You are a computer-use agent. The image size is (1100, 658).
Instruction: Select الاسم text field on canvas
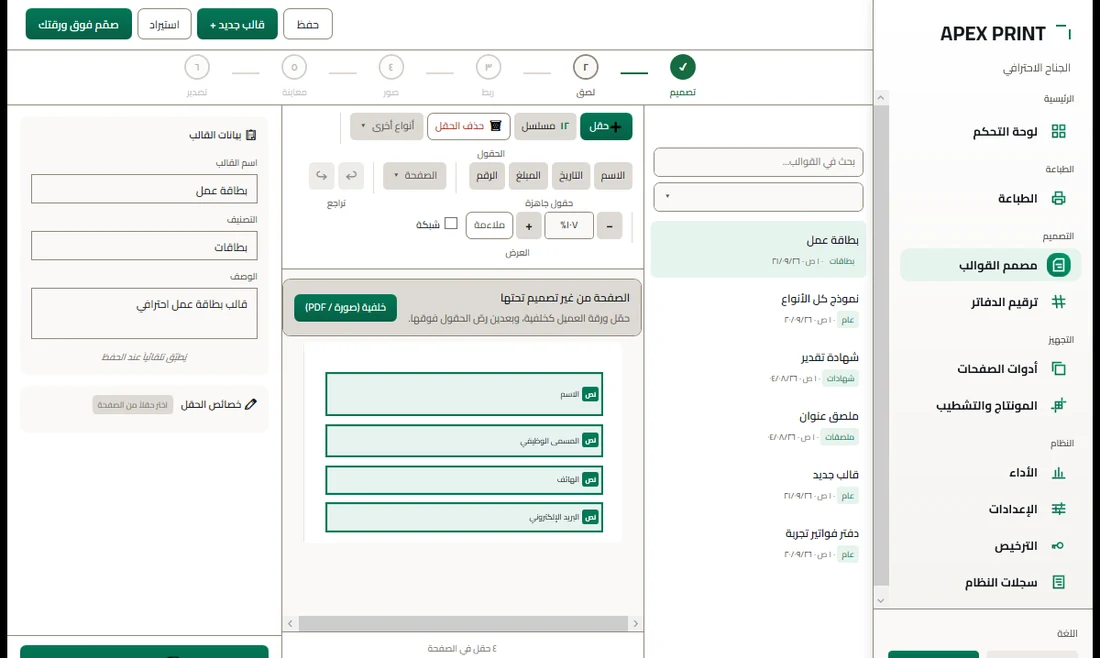464,394
